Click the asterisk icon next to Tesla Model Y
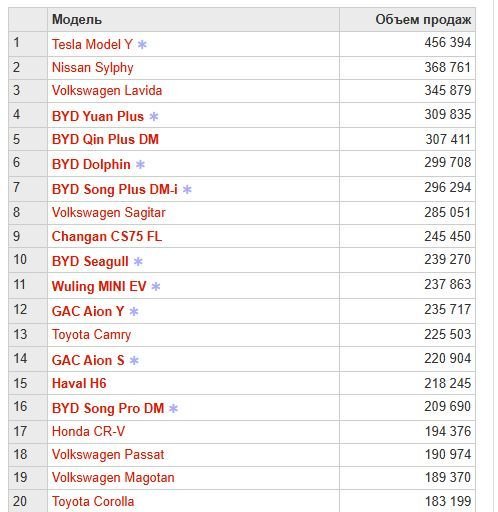 point(142,44)
